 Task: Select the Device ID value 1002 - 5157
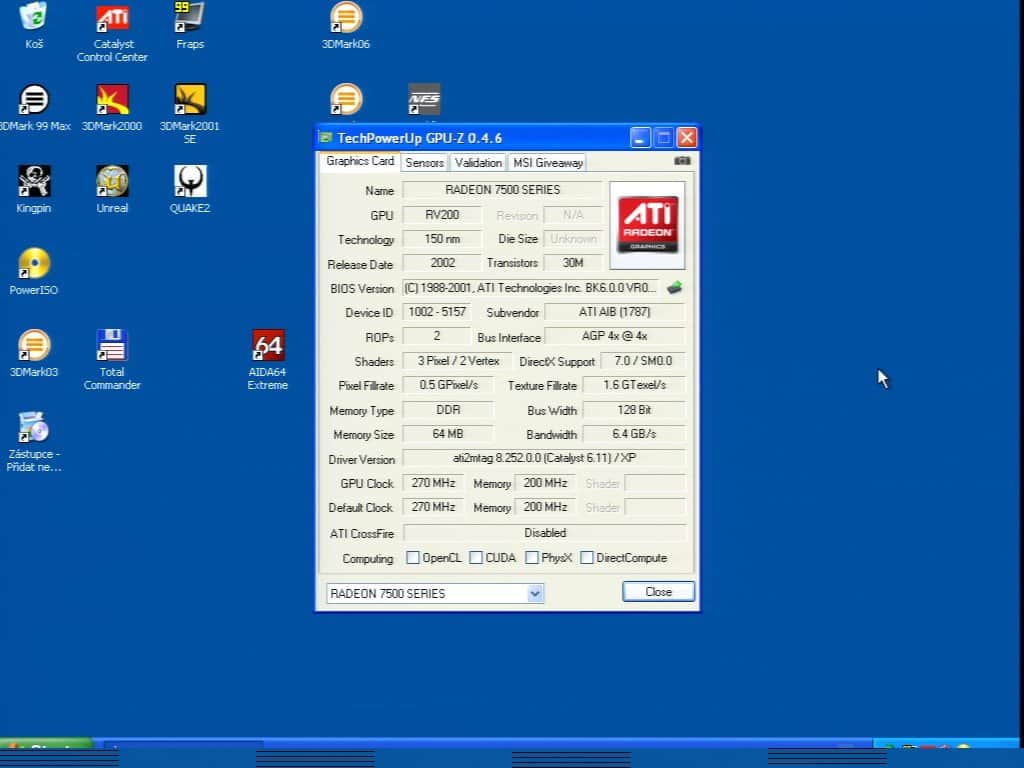click(x=437, y=312)
